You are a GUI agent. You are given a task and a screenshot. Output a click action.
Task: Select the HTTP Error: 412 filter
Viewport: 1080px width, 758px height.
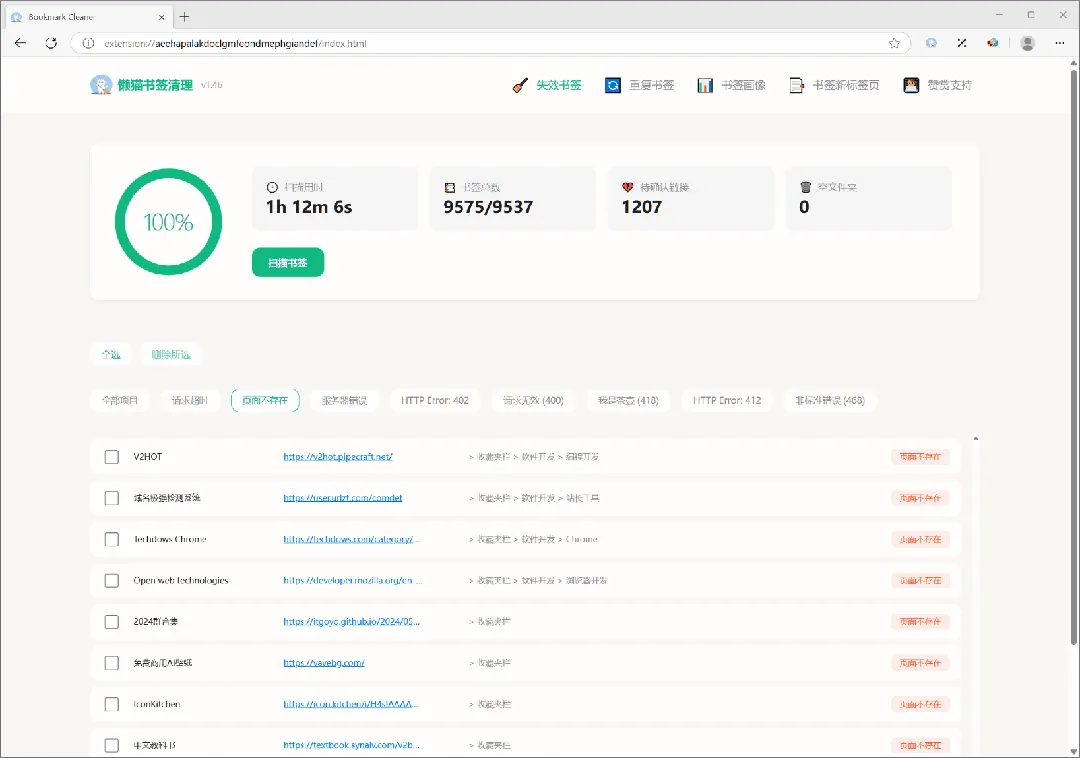(x=727, y=400)
